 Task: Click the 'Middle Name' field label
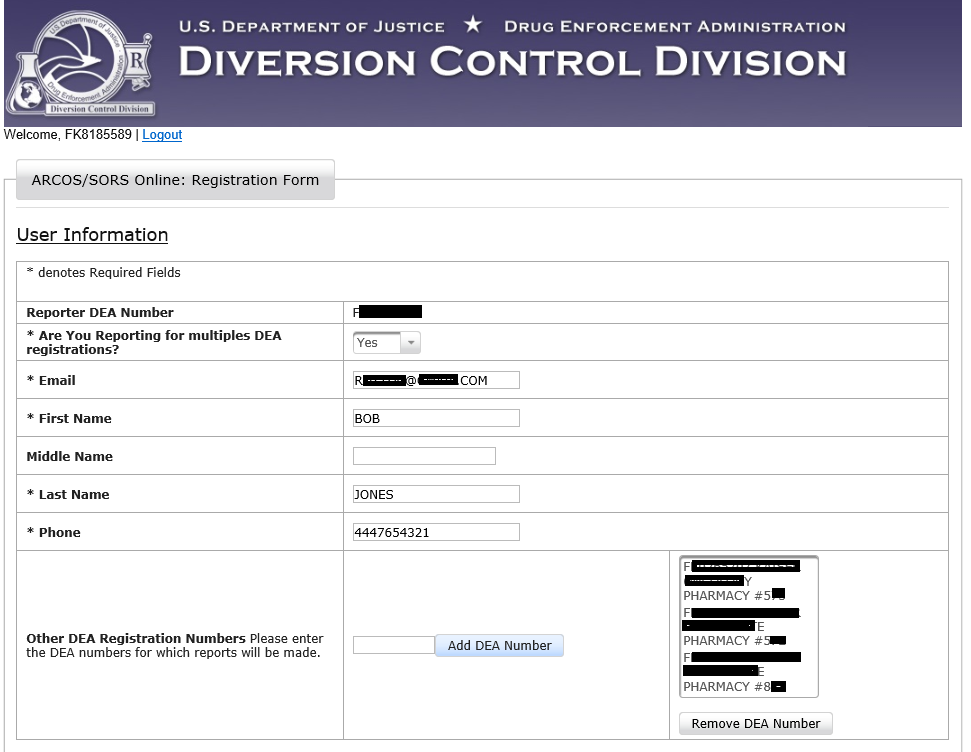tap(69, 457)
